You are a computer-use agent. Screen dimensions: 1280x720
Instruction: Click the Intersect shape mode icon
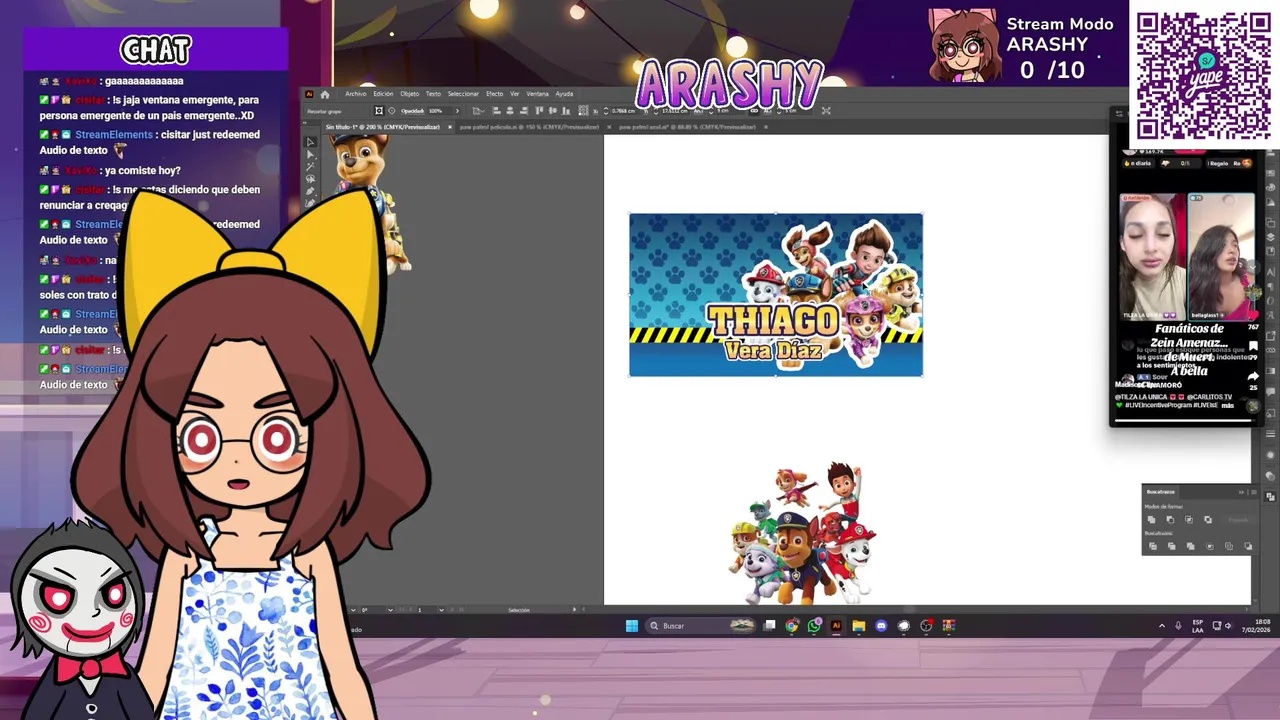tap(1189, 520)
